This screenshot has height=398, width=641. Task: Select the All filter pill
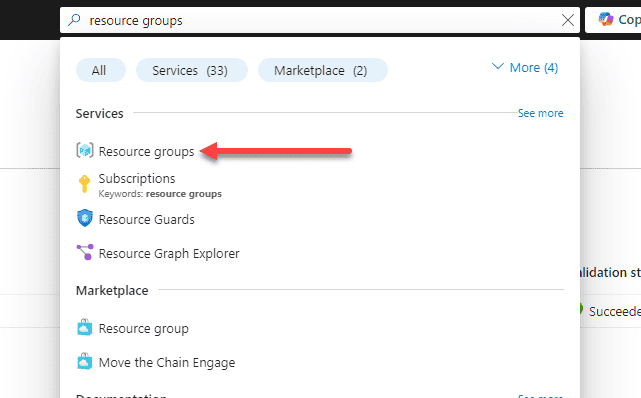101,70
